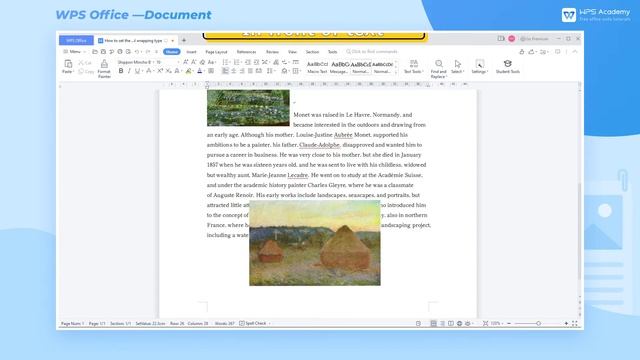Screen dimensions: 640x360
Task: Open the Review ribbon tab
Action: (272, 52)
